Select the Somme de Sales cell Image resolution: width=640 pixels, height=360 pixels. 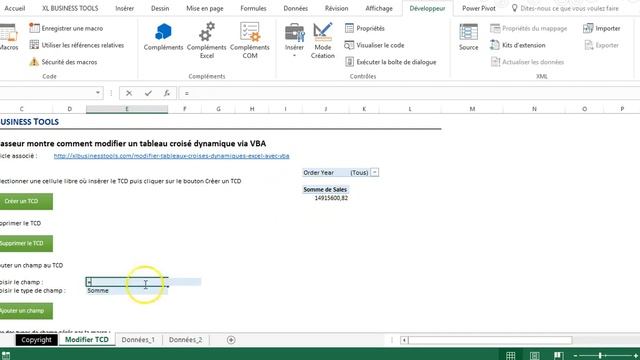tap(325, 189)
